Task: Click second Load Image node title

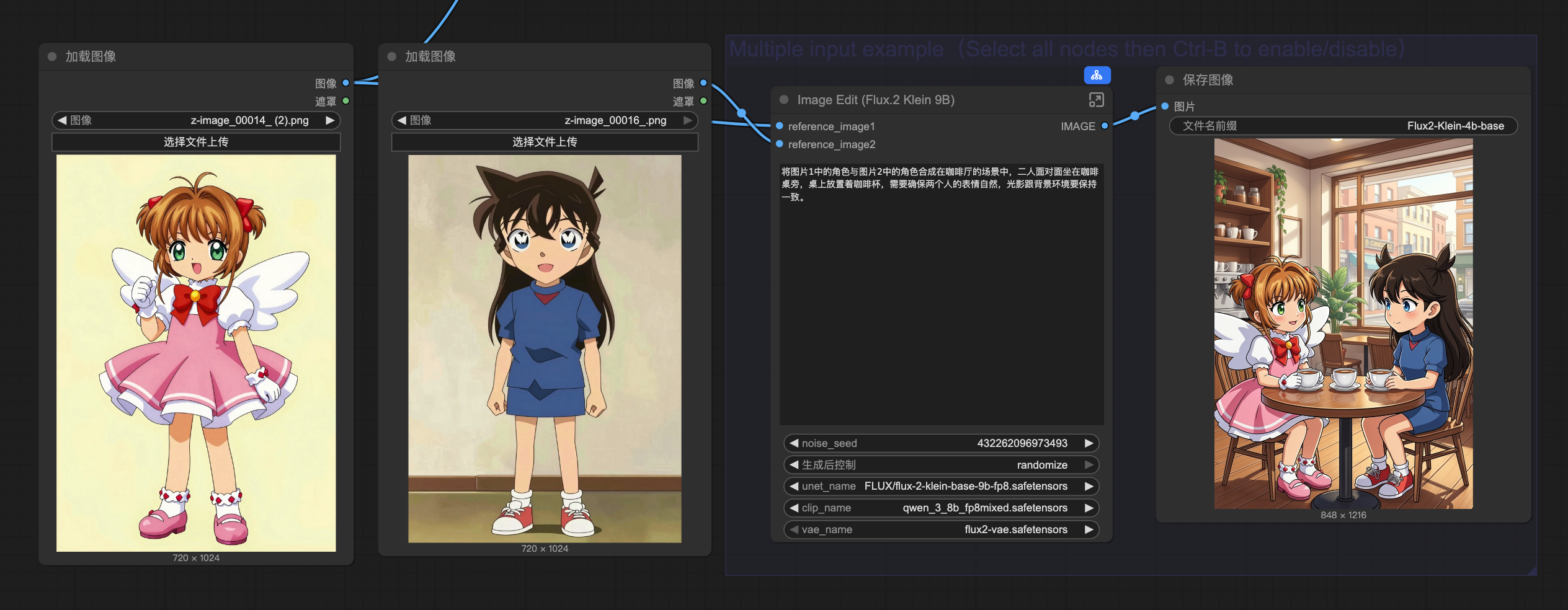Action: [430, 56]
